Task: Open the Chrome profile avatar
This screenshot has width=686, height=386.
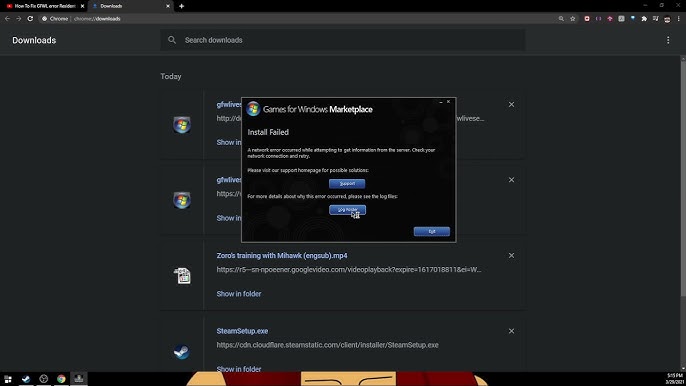Action: [x=667, y=19]
